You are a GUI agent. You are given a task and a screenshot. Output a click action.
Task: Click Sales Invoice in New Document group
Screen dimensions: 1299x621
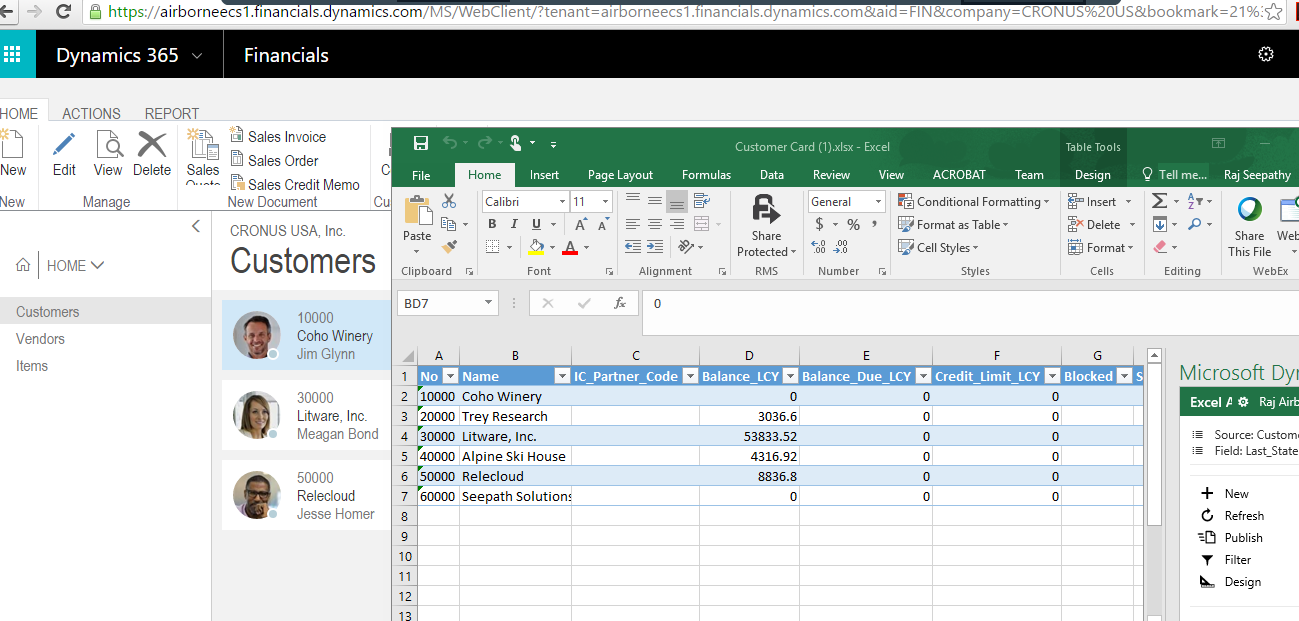pyautogui.click(x=278, y=136)
